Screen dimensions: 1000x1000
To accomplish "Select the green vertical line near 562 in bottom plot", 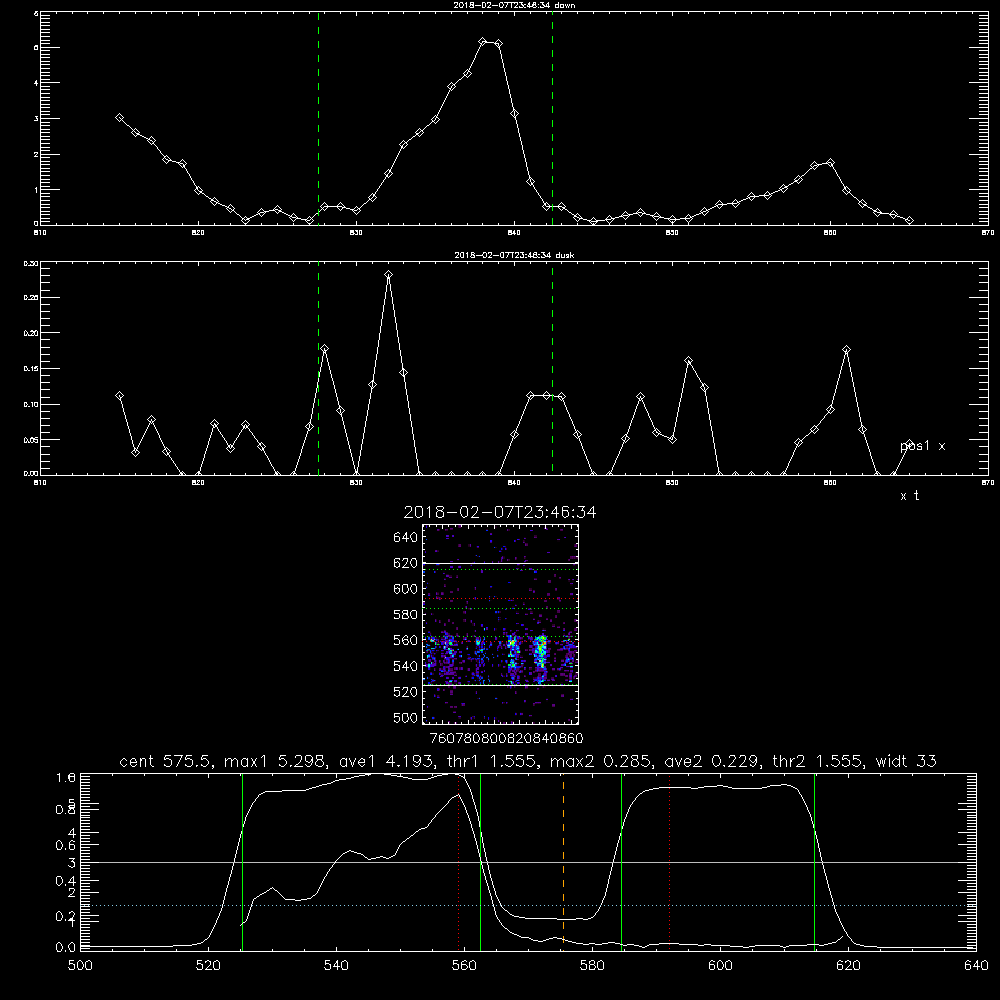I will pos(480,861).
